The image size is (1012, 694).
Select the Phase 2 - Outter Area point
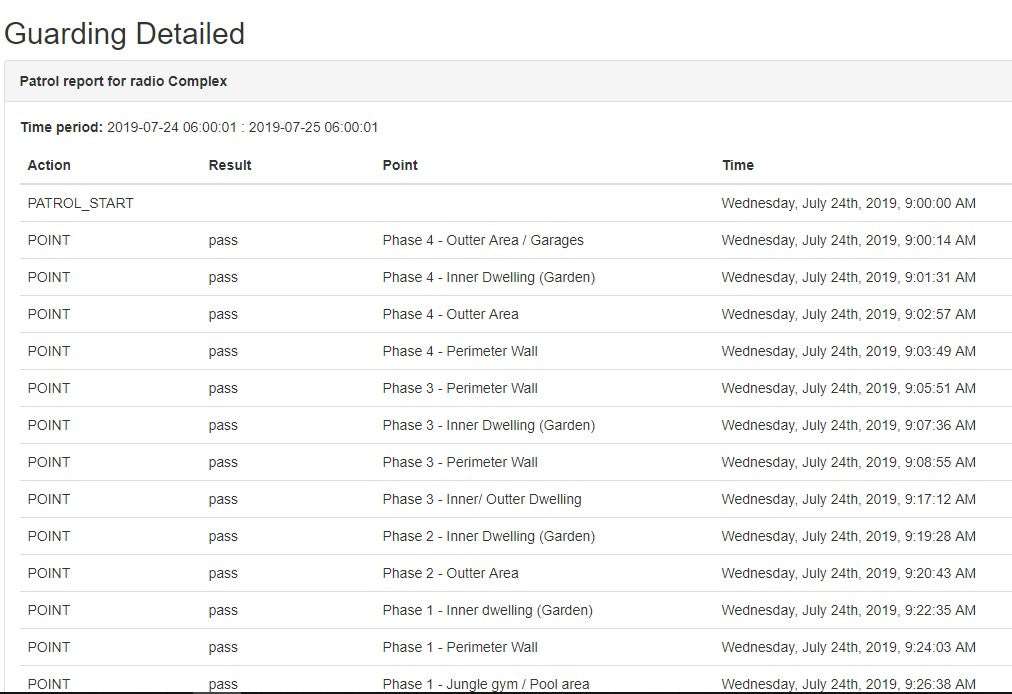click(x=450, y=573)
